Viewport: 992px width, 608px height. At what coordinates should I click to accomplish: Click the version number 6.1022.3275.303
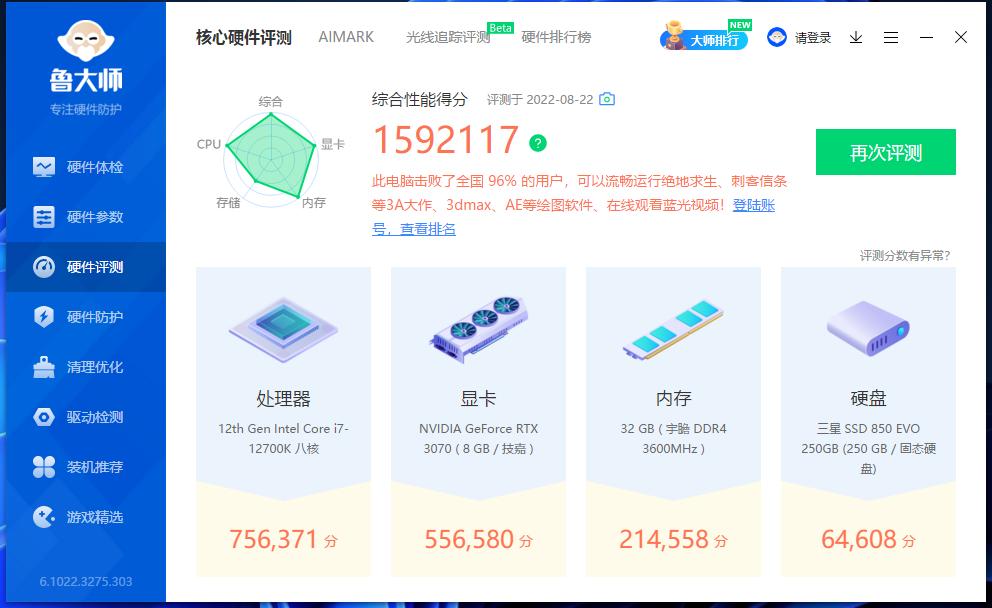pyautogui.click(x=86, y=581)
